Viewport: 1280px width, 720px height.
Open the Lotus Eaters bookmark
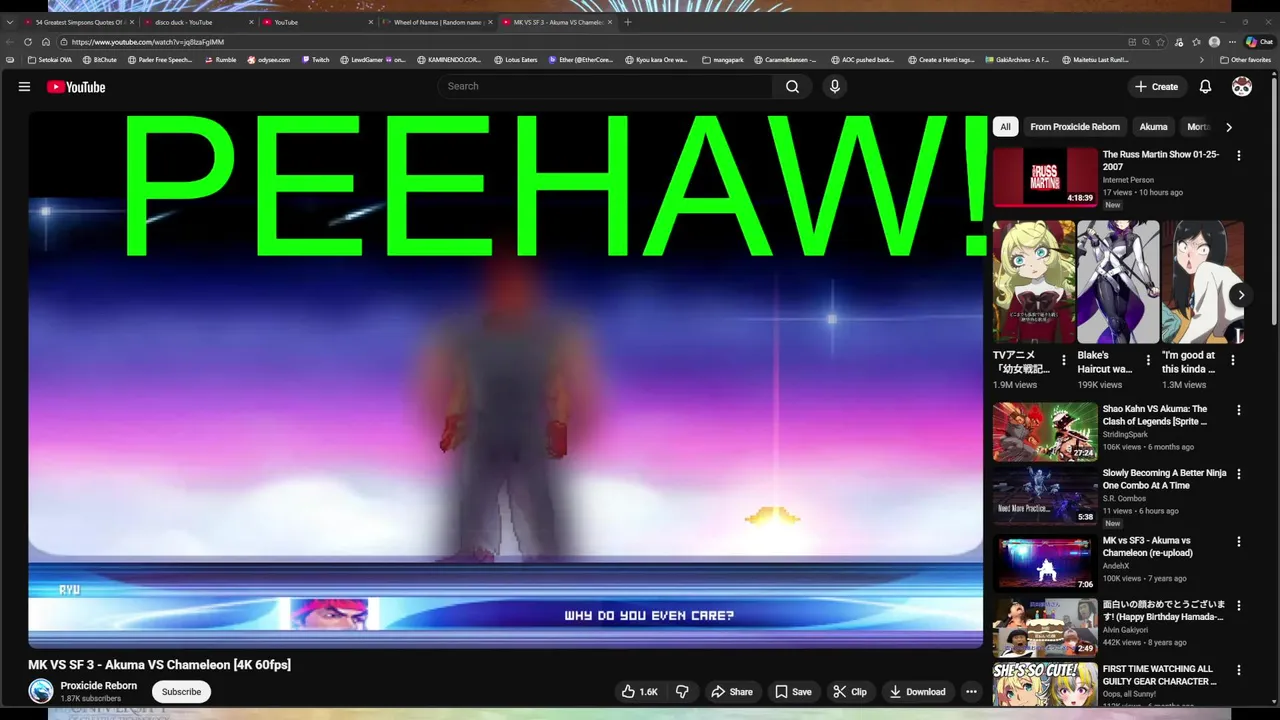[515, 60]
